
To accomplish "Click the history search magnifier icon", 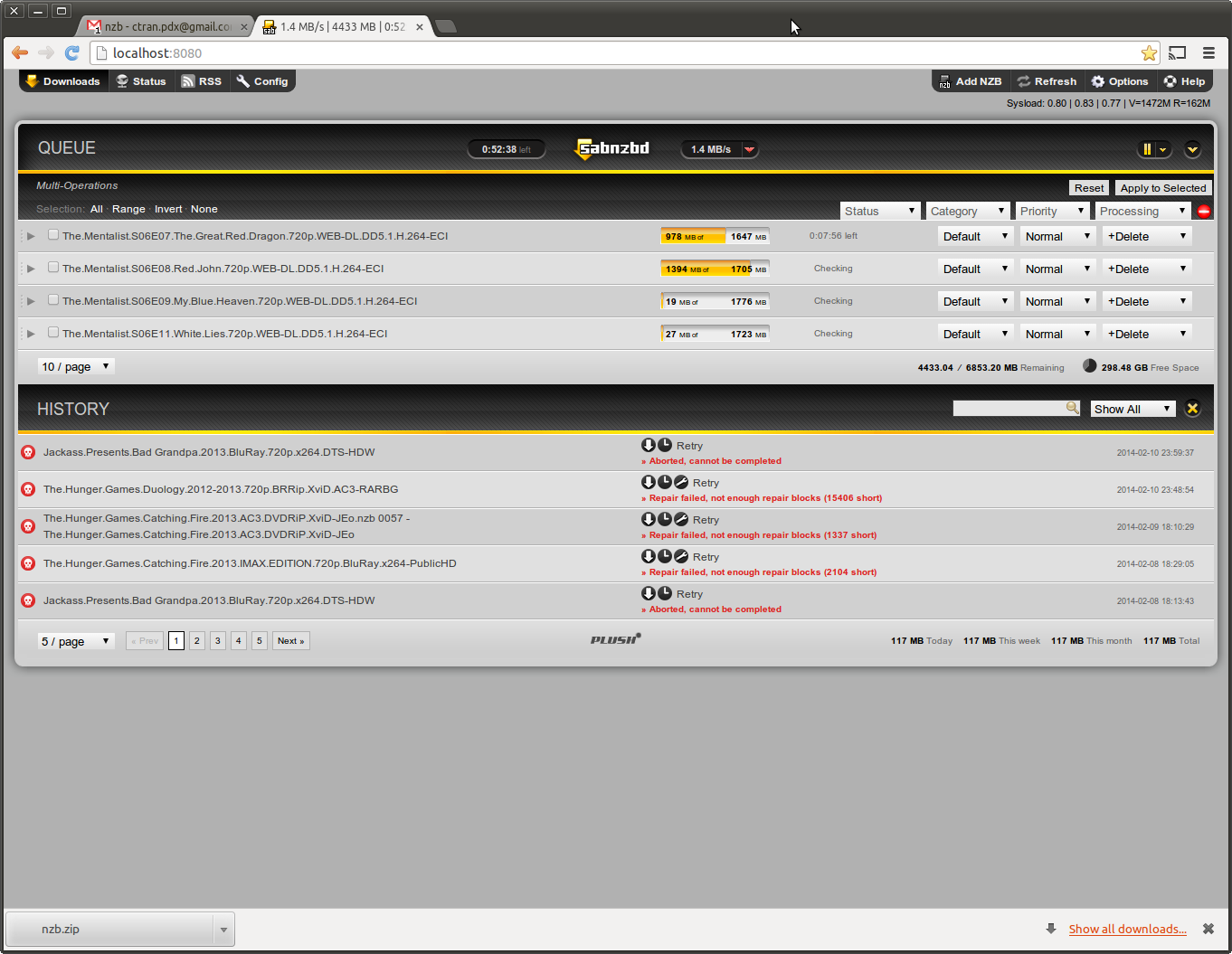I will (1073, 408).
